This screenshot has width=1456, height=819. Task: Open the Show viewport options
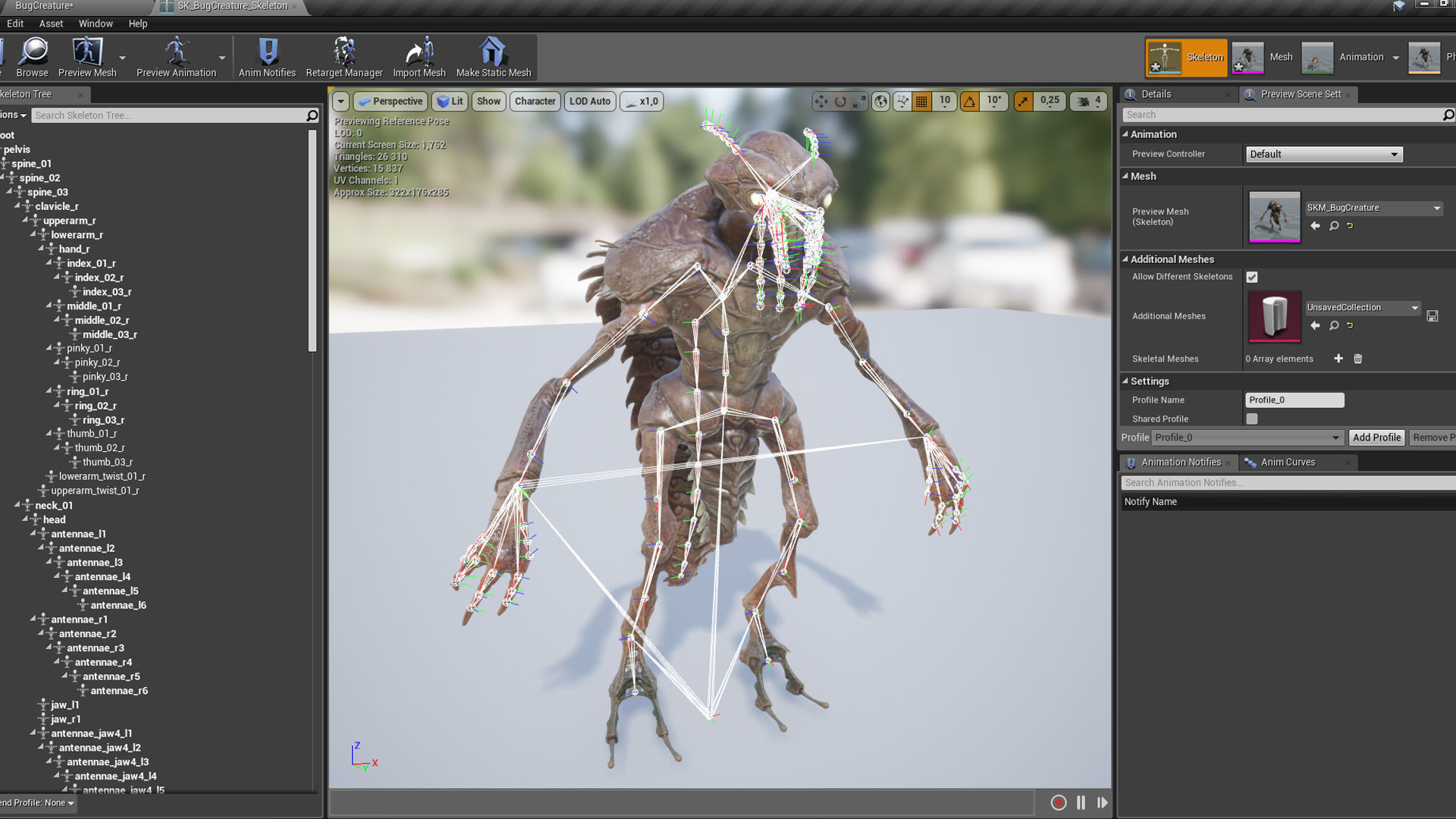point(488,102)
